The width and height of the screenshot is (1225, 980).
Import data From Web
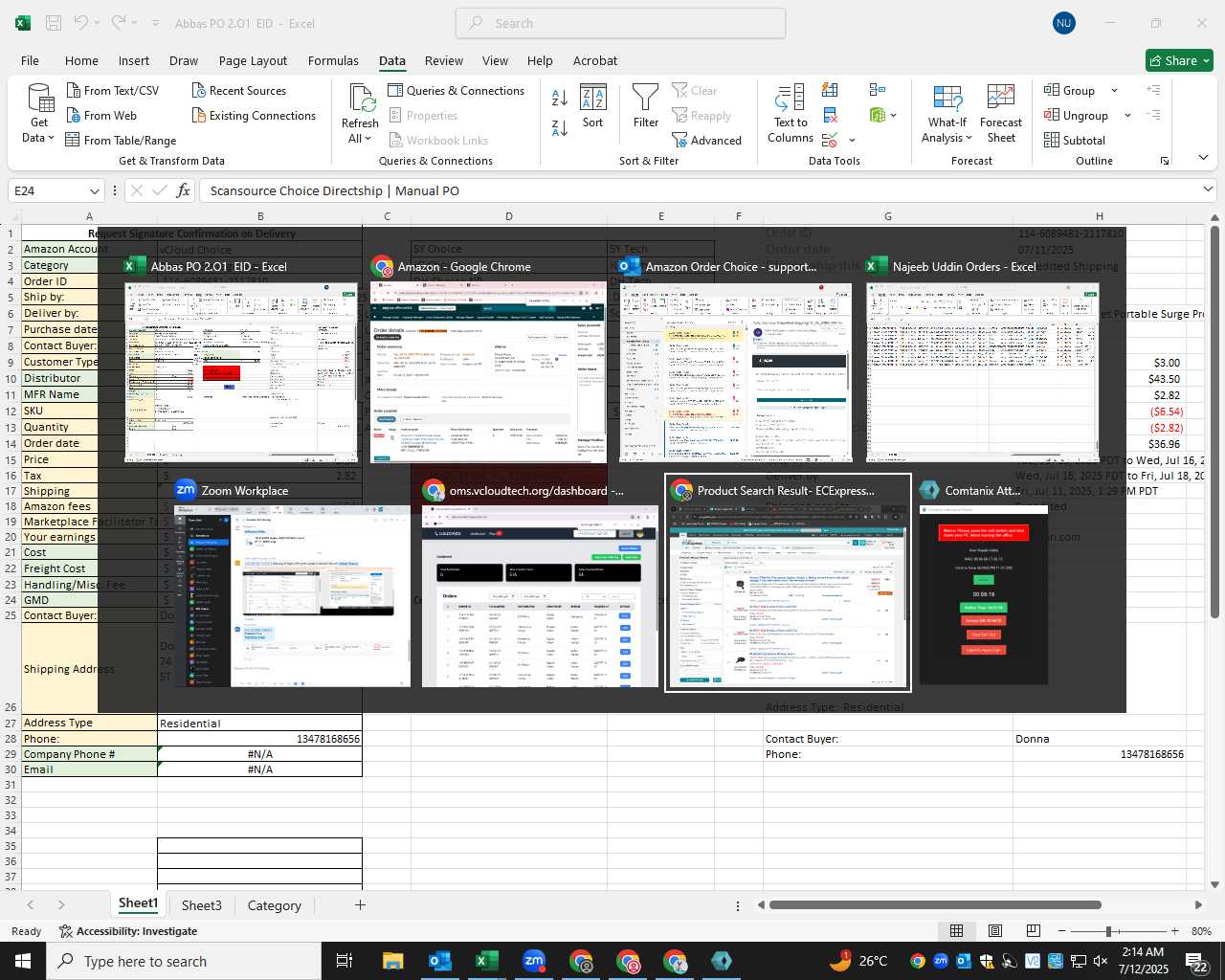(101, 115)
